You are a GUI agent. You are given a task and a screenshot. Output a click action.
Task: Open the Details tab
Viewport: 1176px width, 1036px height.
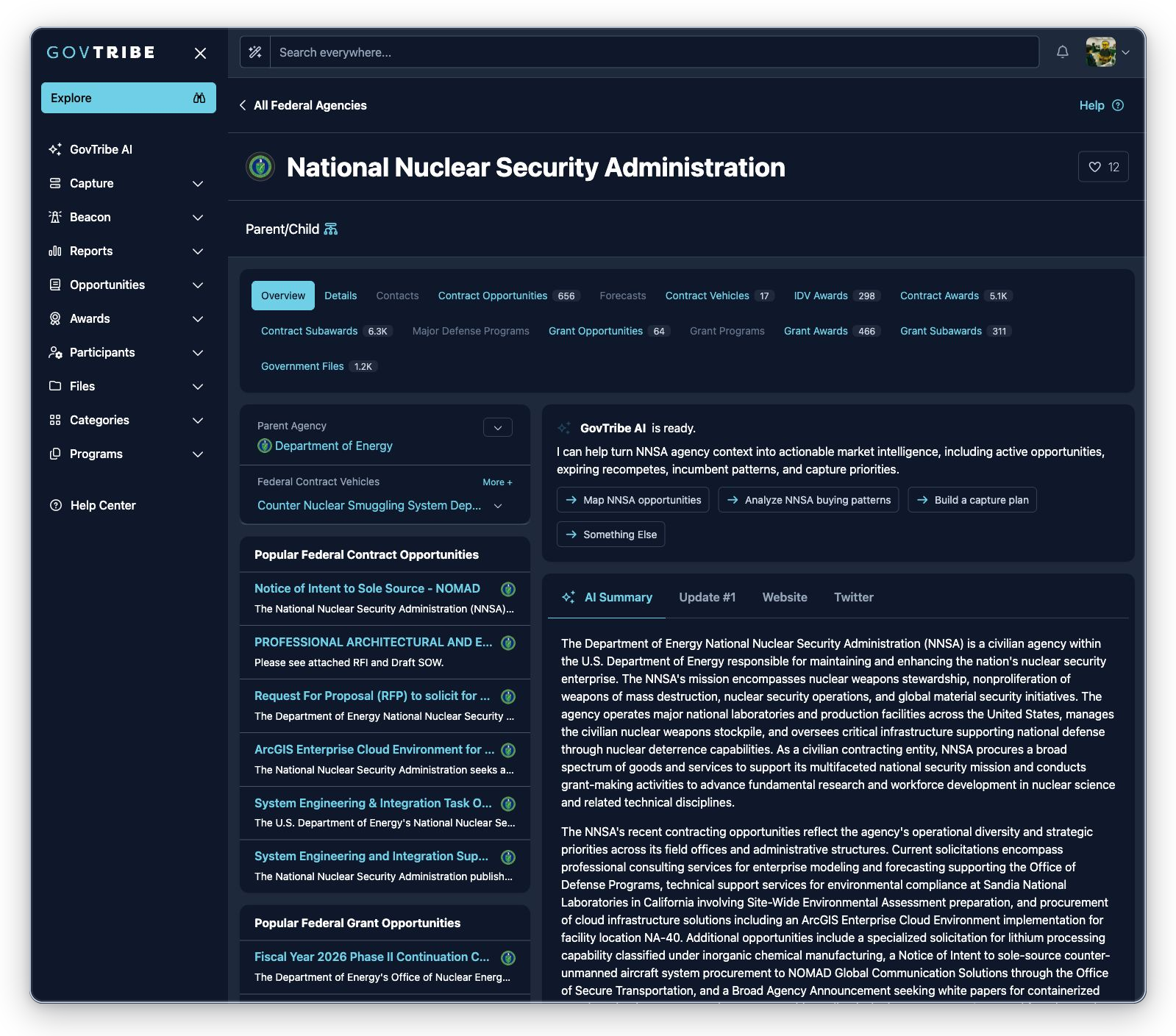tap(341, 296)
